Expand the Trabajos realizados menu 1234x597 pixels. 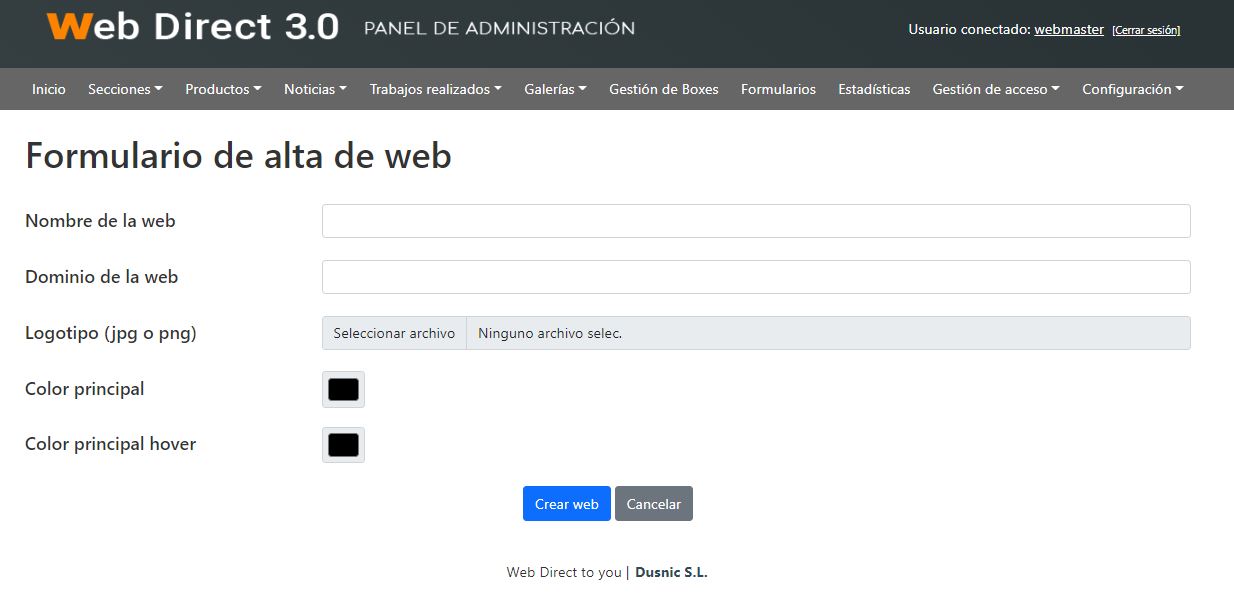(x=435, y=89)
